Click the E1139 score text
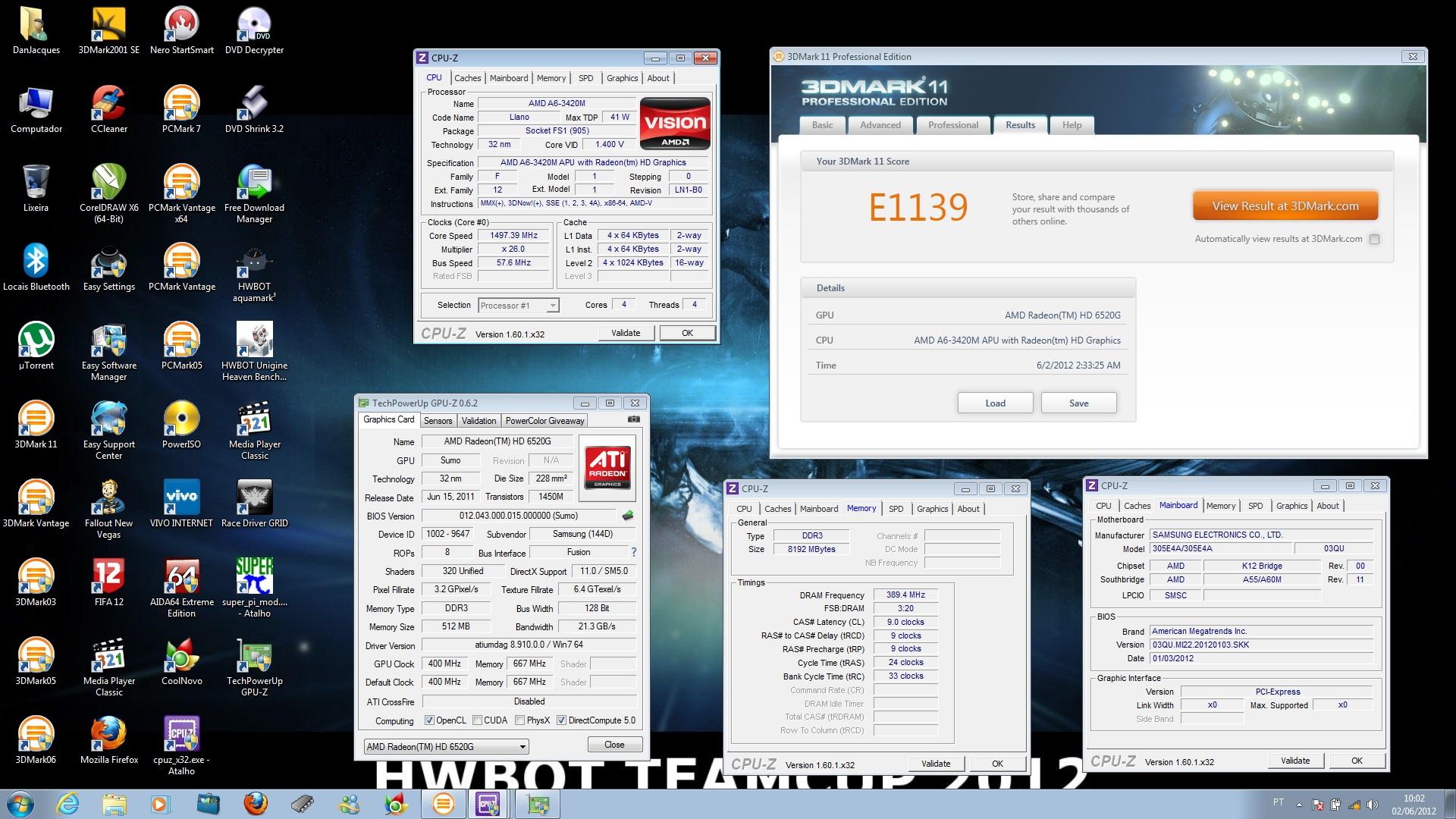The image size is (1456, 819). pos(918,208)
